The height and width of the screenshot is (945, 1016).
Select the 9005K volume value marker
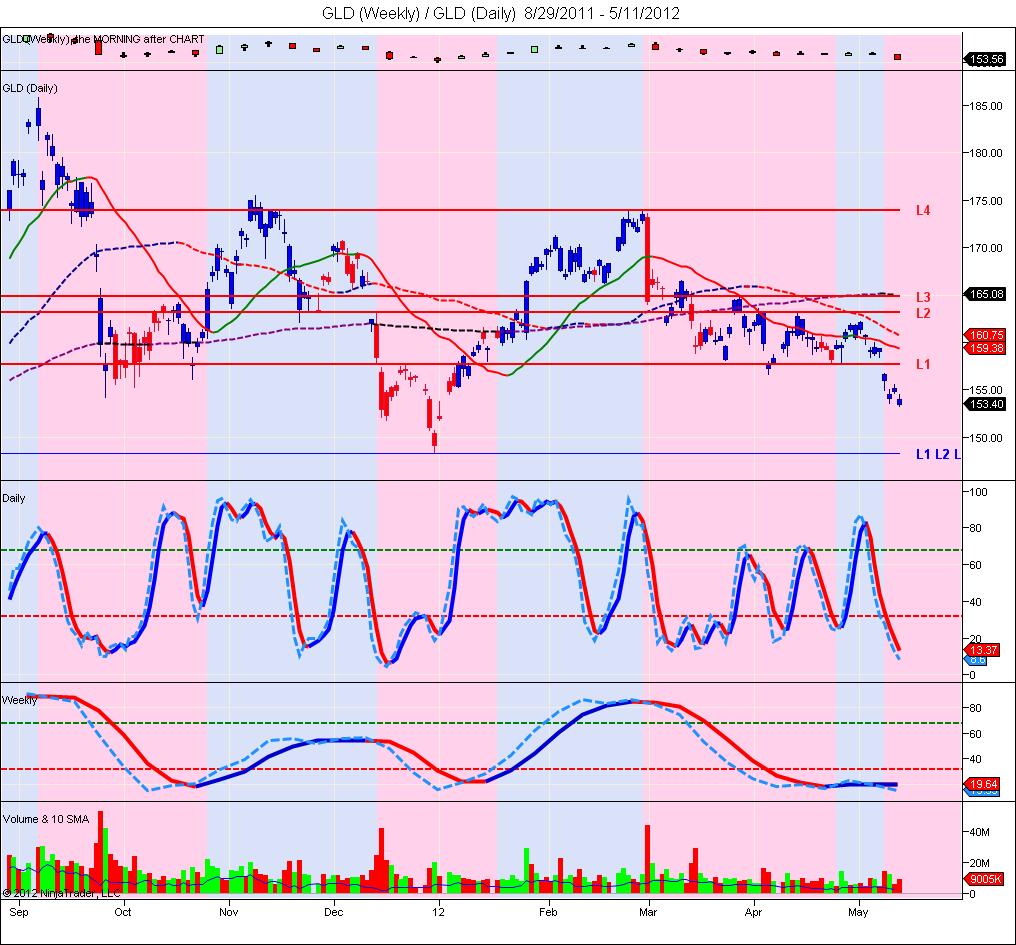pos(986,880)
